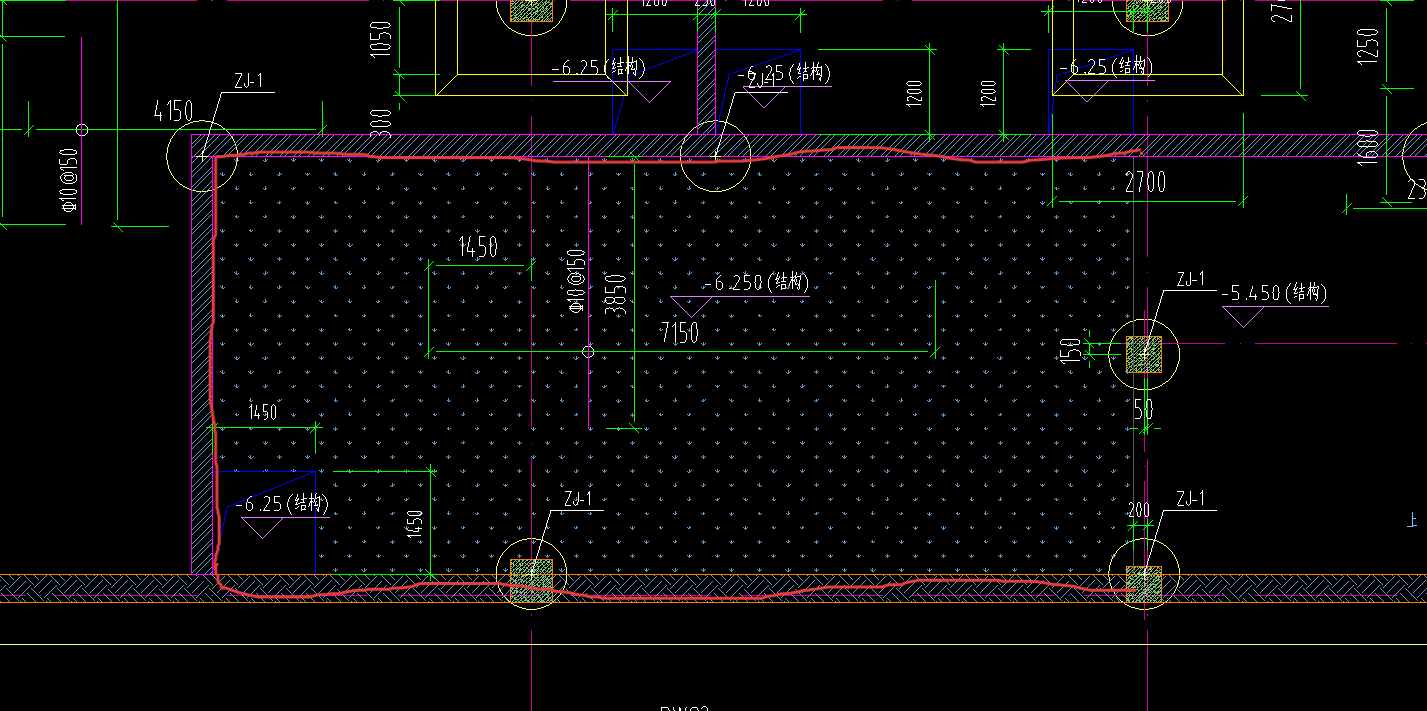Click the ZJ-1 label next to the 200 dimension
This screenshot has width=1427, height=711.
click(x=1191, y=498)
